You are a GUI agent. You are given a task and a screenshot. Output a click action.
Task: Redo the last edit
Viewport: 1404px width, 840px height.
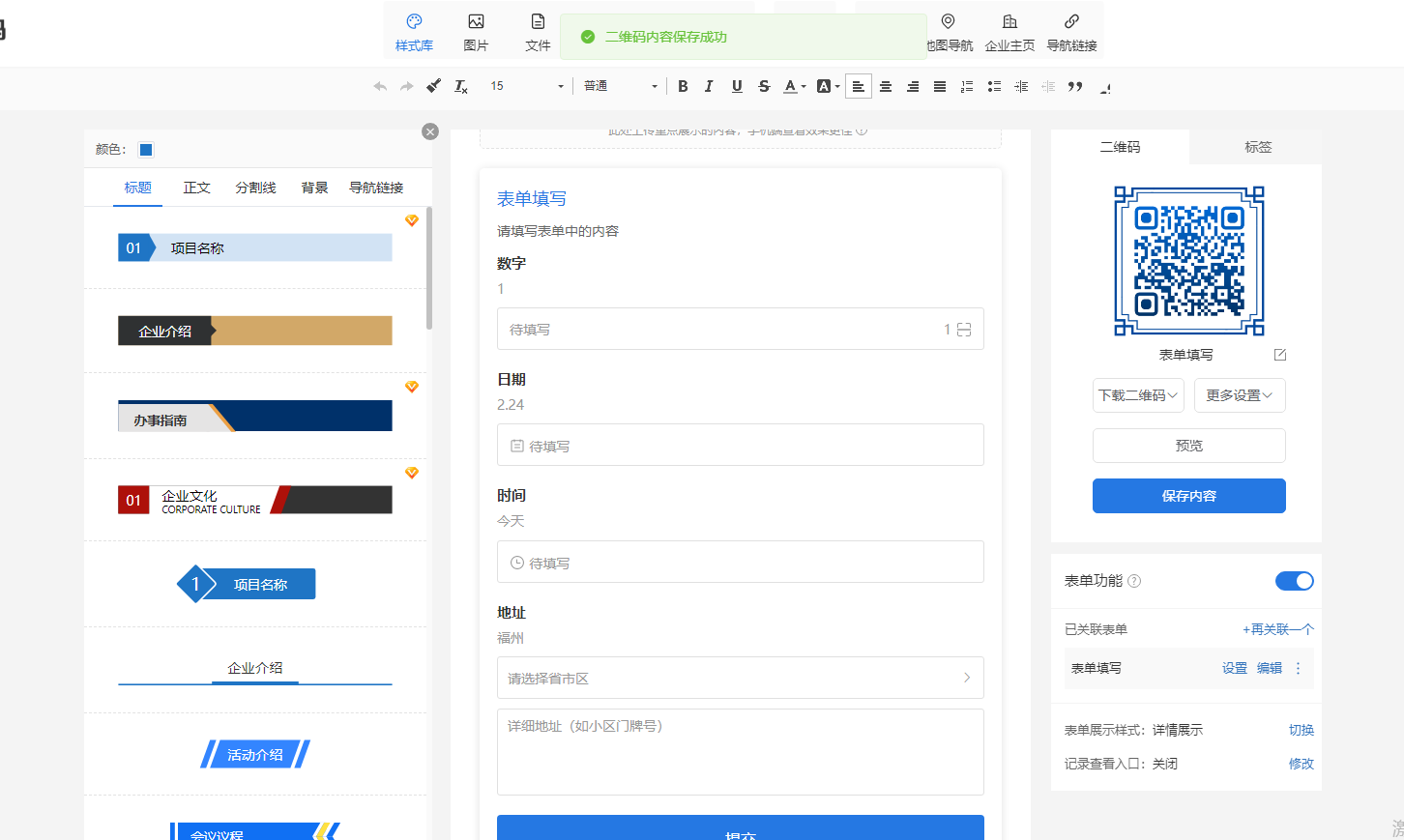[407, 86]
